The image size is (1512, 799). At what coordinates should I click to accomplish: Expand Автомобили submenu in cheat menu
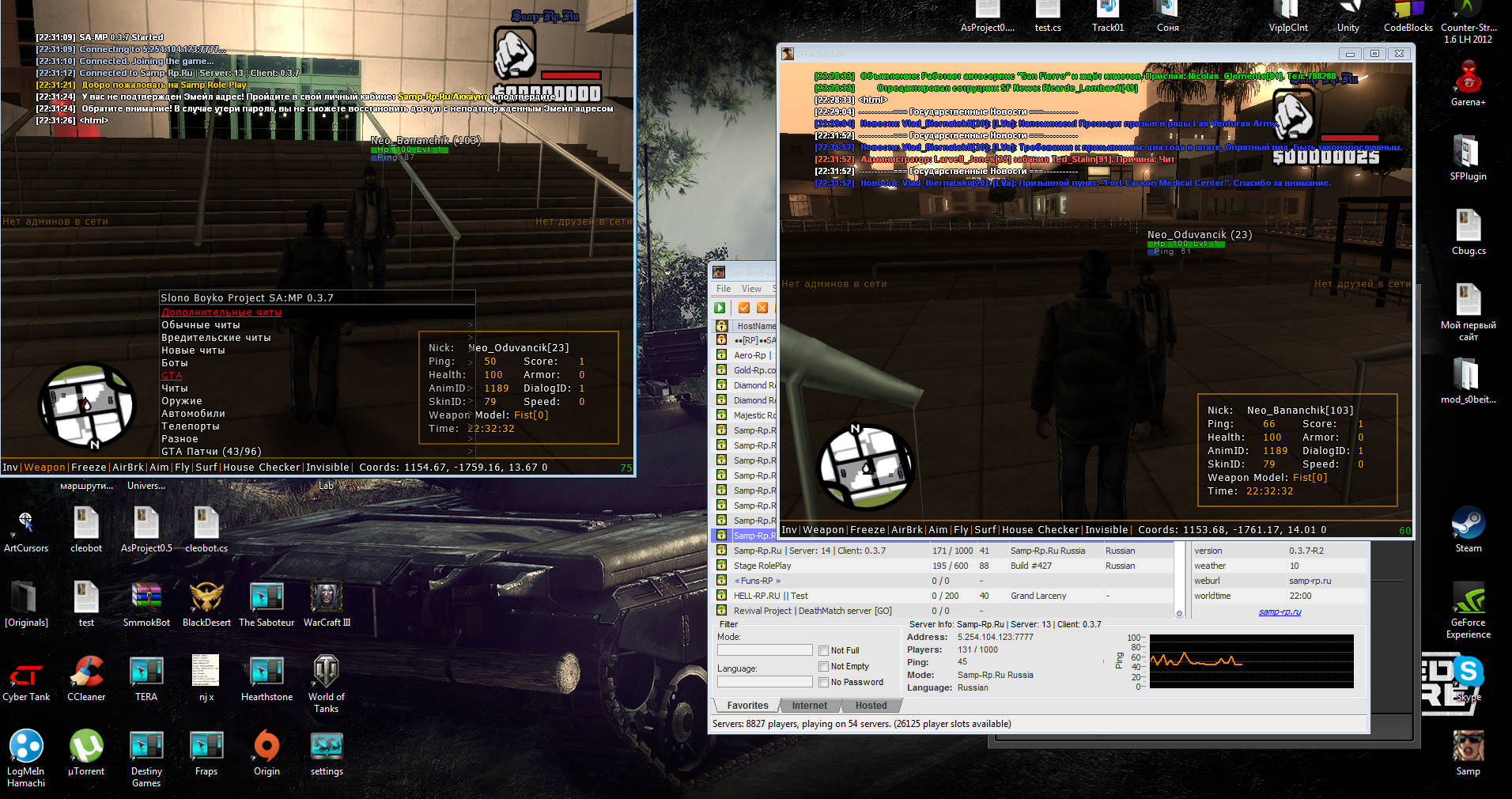317,414
